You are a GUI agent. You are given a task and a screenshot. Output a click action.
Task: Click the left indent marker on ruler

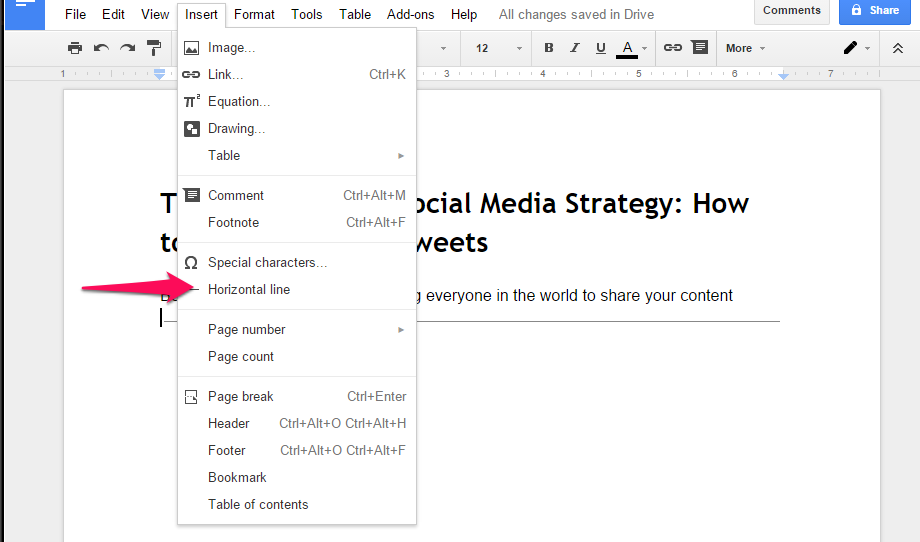(x=159, y=74)
